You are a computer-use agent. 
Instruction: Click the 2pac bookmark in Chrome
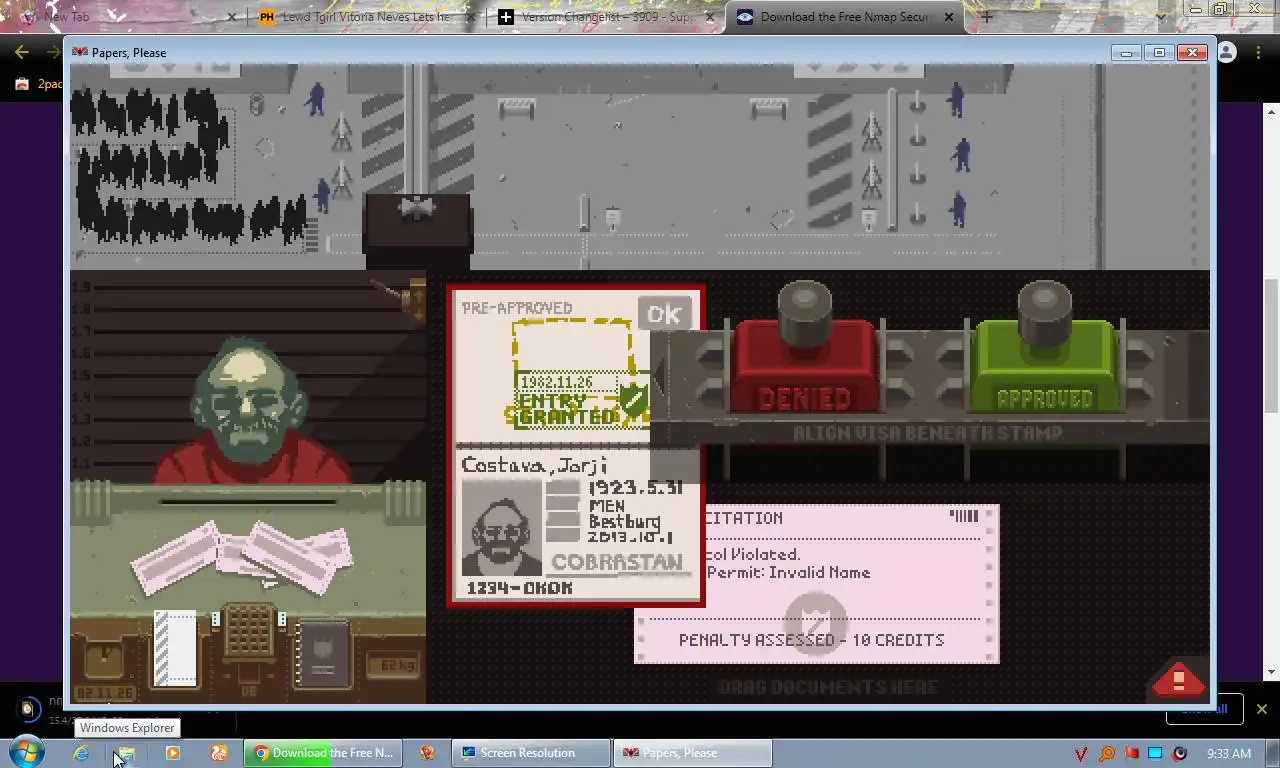[40, 84]
